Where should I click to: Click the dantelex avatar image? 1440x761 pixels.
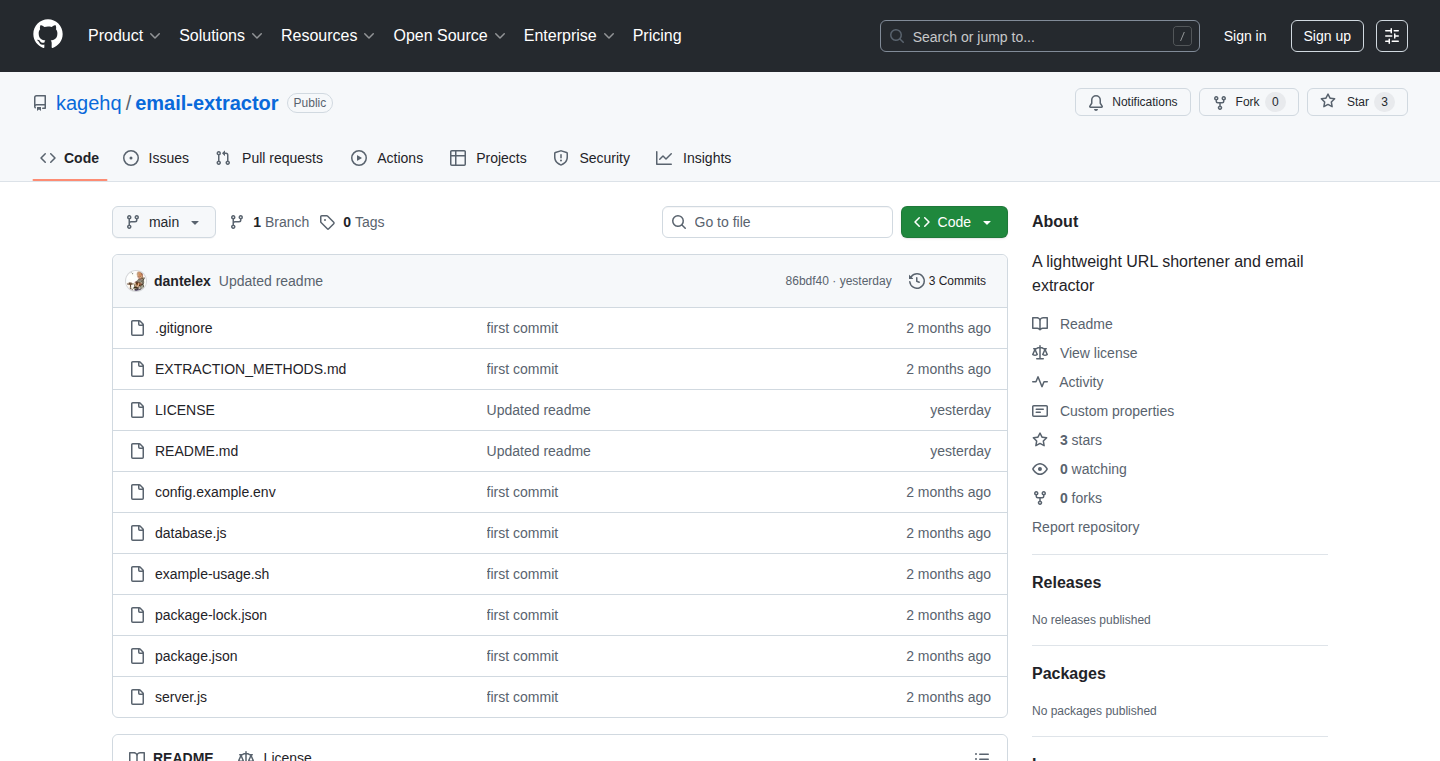[x=136, y=281]
